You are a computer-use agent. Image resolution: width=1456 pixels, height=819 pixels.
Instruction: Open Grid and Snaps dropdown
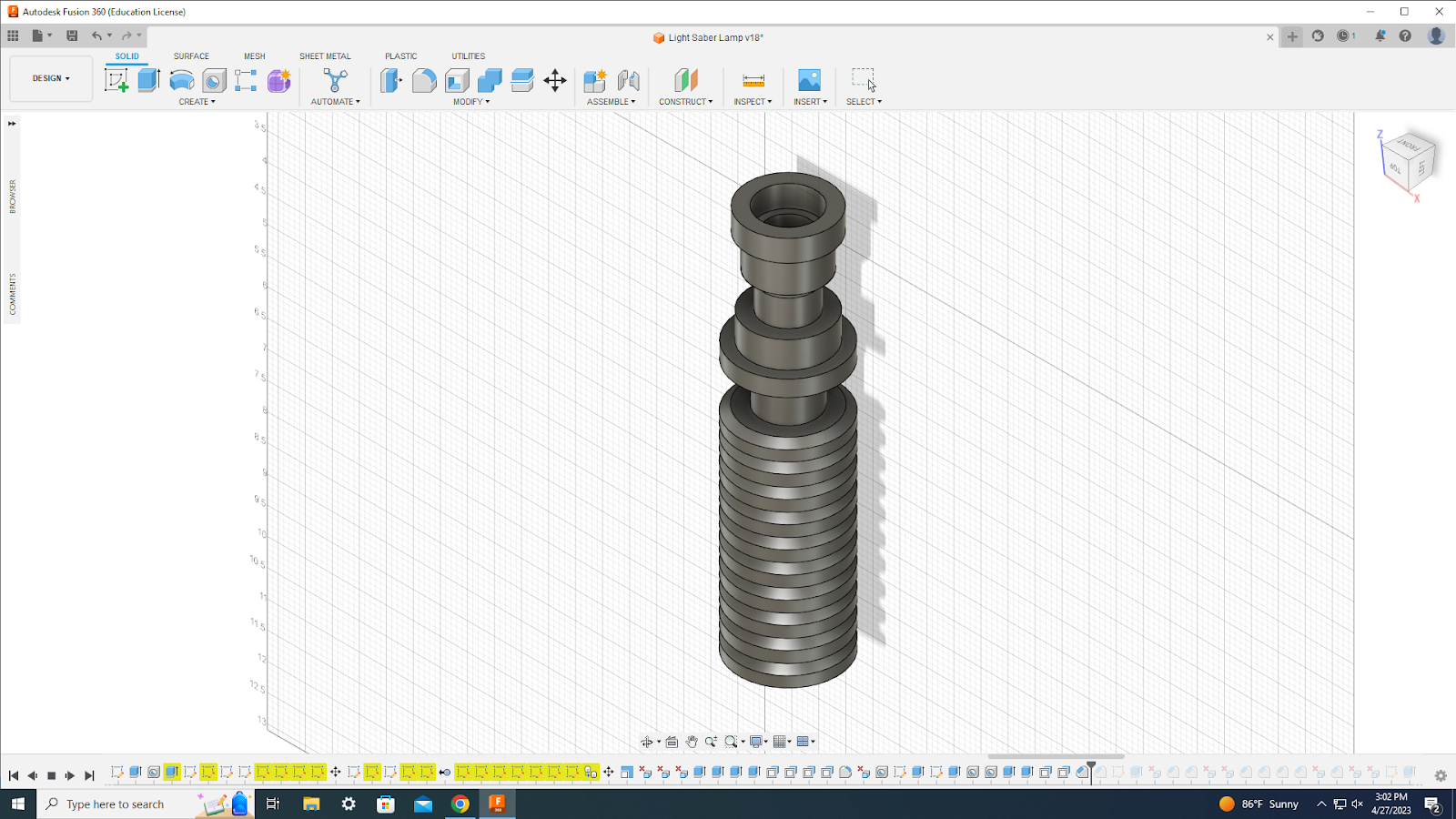(782, 742)
